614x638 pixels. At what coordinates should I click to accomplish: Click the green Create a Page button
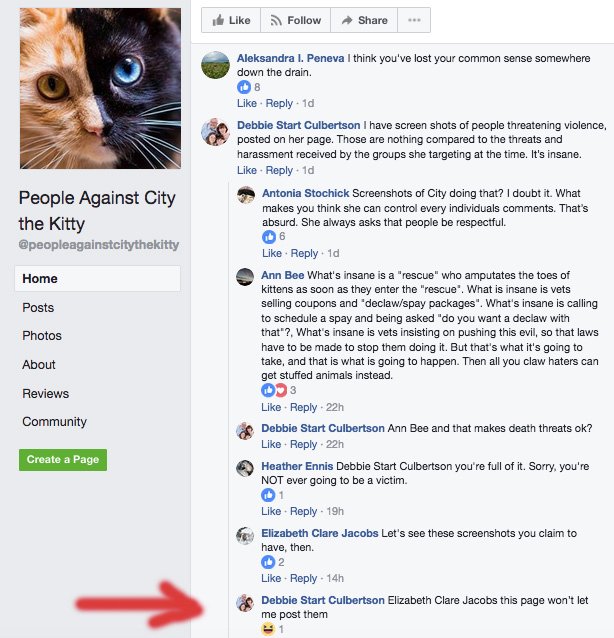62,460
